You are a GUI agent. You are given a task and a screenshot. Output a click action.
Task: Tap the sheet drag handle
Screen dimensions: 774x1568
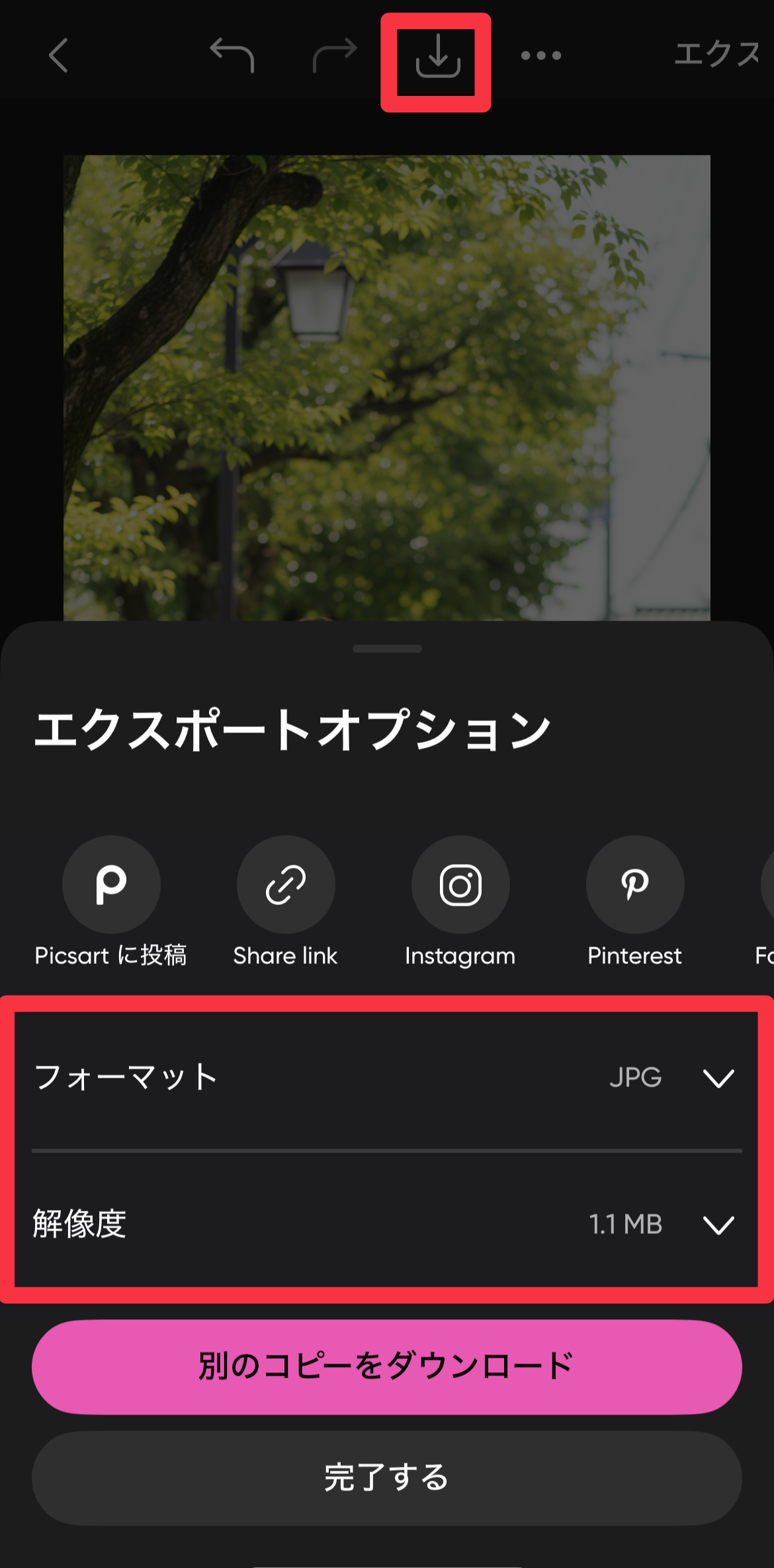(387, 648)
